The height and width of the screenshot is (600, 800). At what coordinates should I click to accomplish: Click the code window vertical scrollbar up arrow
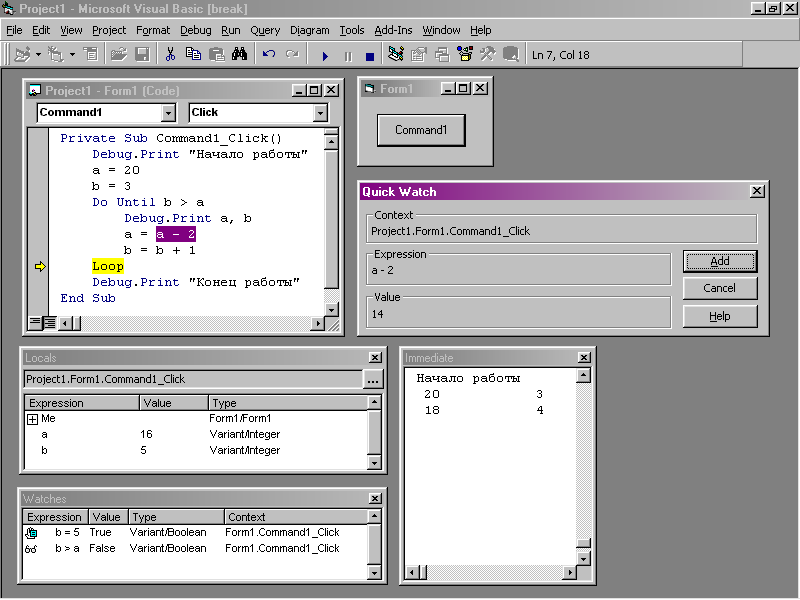click(332, 141)
